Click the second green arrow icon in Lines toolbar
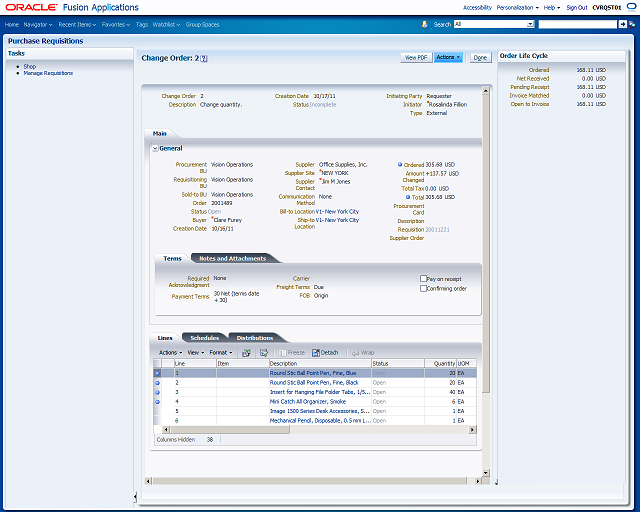640x512 pixels. [x=264, y=353]
